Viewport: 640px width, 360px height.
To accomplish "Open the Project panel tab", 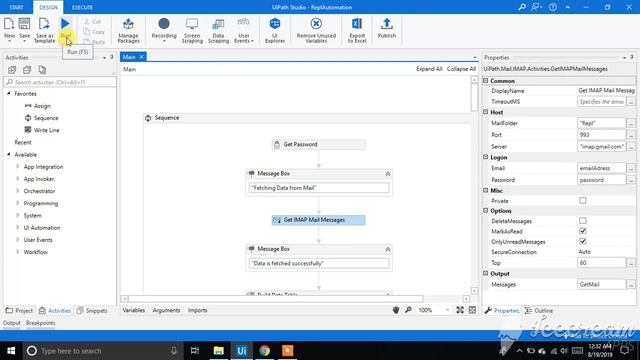I will 19,311.
